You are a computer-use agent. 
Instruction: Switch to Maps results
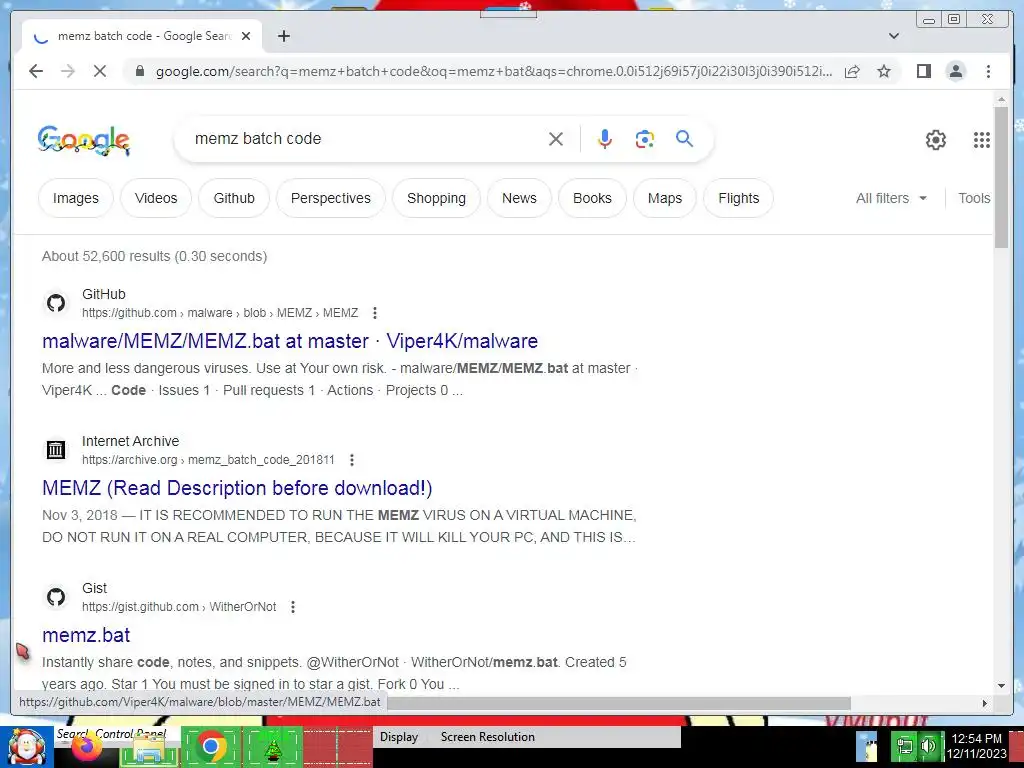pyautogui.click(x=665, y=198)
